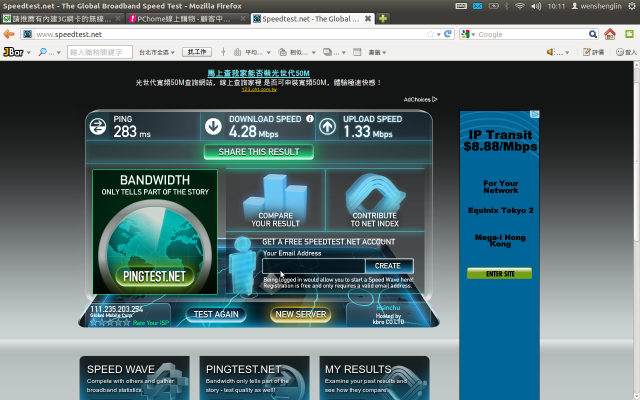Click Test Again button
This screenshot has height=400, width=640.
[216, 314]
